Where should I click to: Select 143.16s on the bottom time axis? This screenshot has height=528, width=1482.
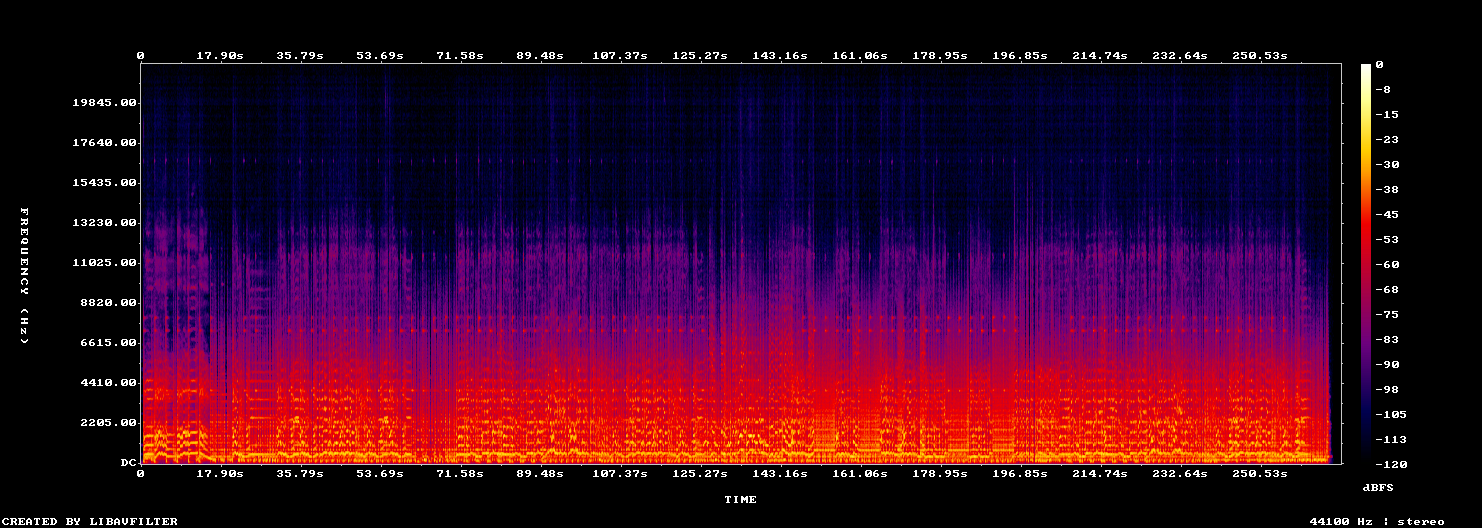[x=780, y=473]
